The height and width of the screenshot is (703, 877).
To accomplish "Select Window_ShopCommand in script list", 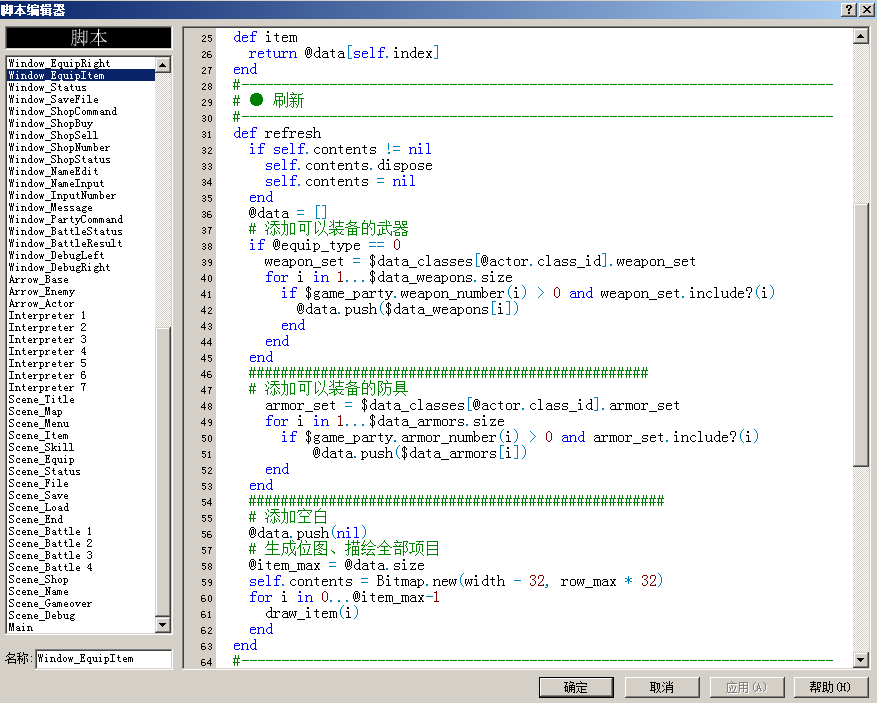I will pos(81,111).
